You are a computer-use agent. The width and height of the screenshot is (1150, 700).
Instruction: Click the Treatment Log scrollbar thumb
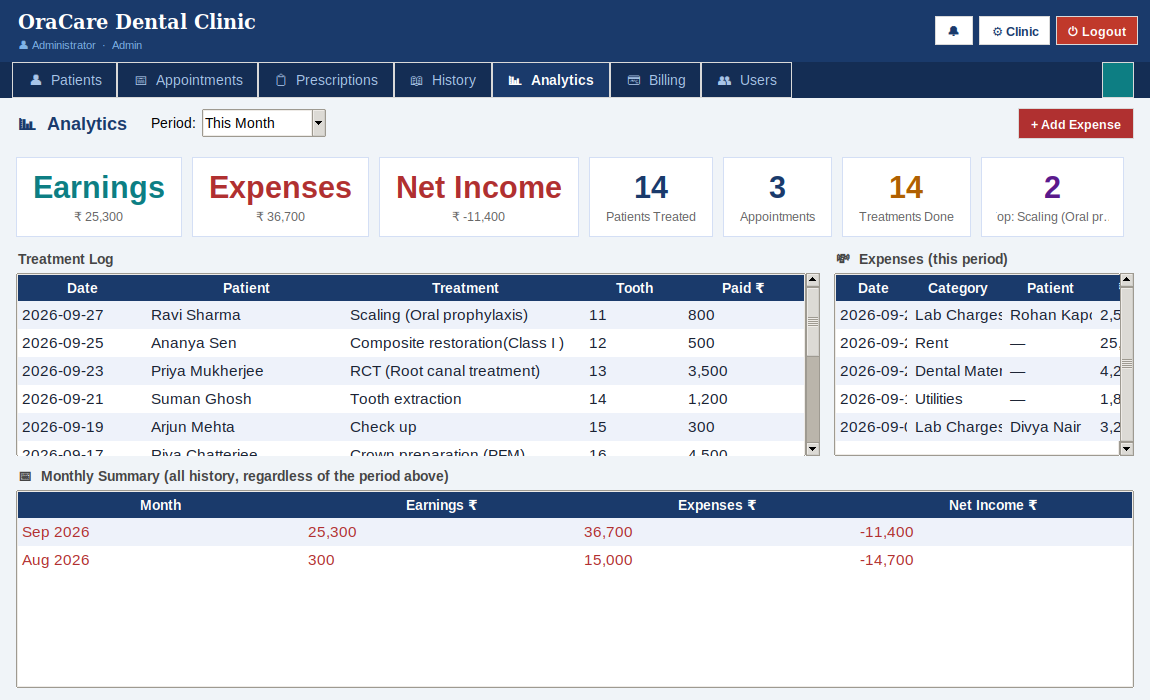(812, 321)
